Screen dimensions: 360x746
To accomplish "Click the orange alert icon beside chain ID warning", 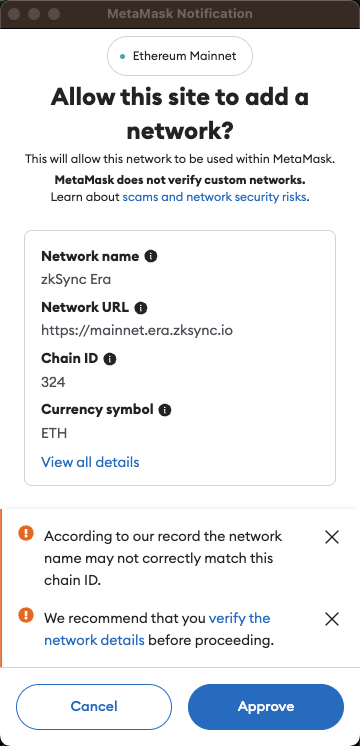I will point(26,533).
